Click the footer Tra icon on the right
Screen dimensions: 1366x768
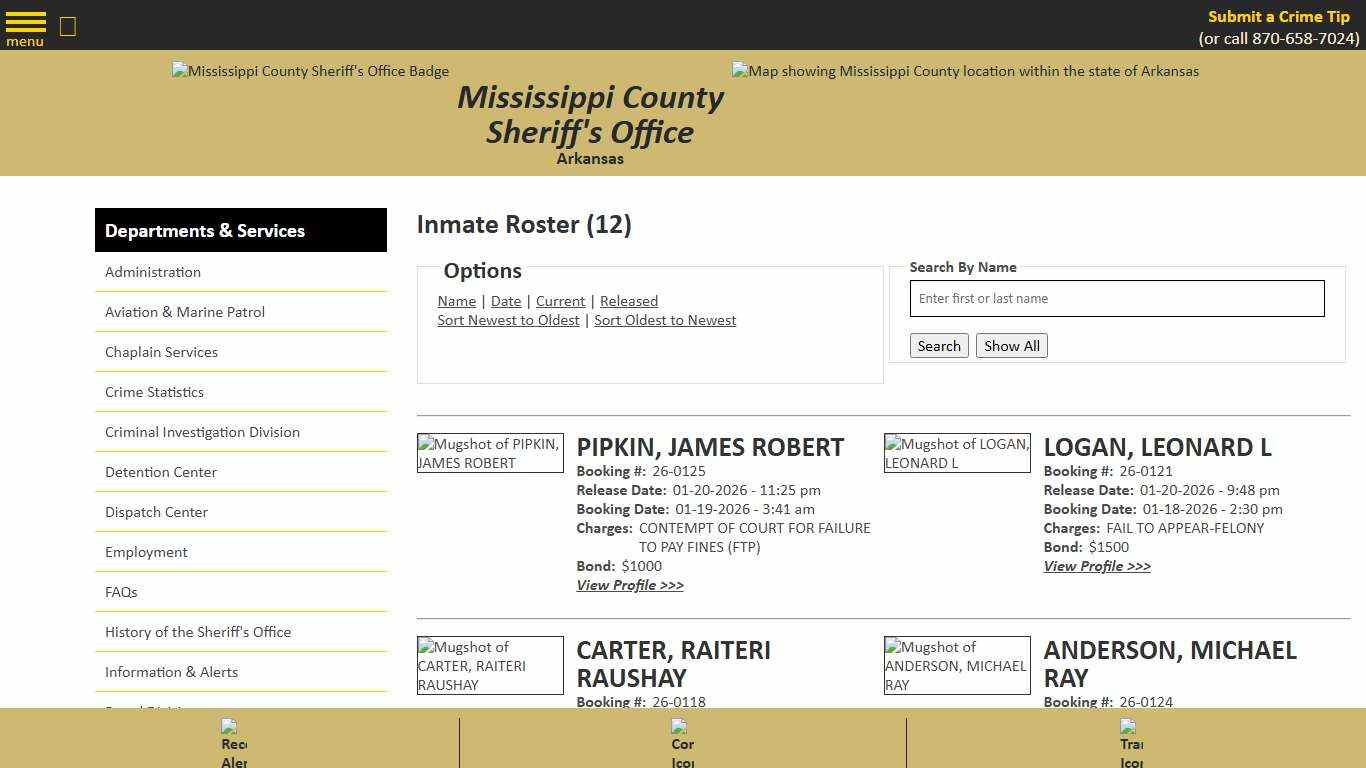[1130, 740]
